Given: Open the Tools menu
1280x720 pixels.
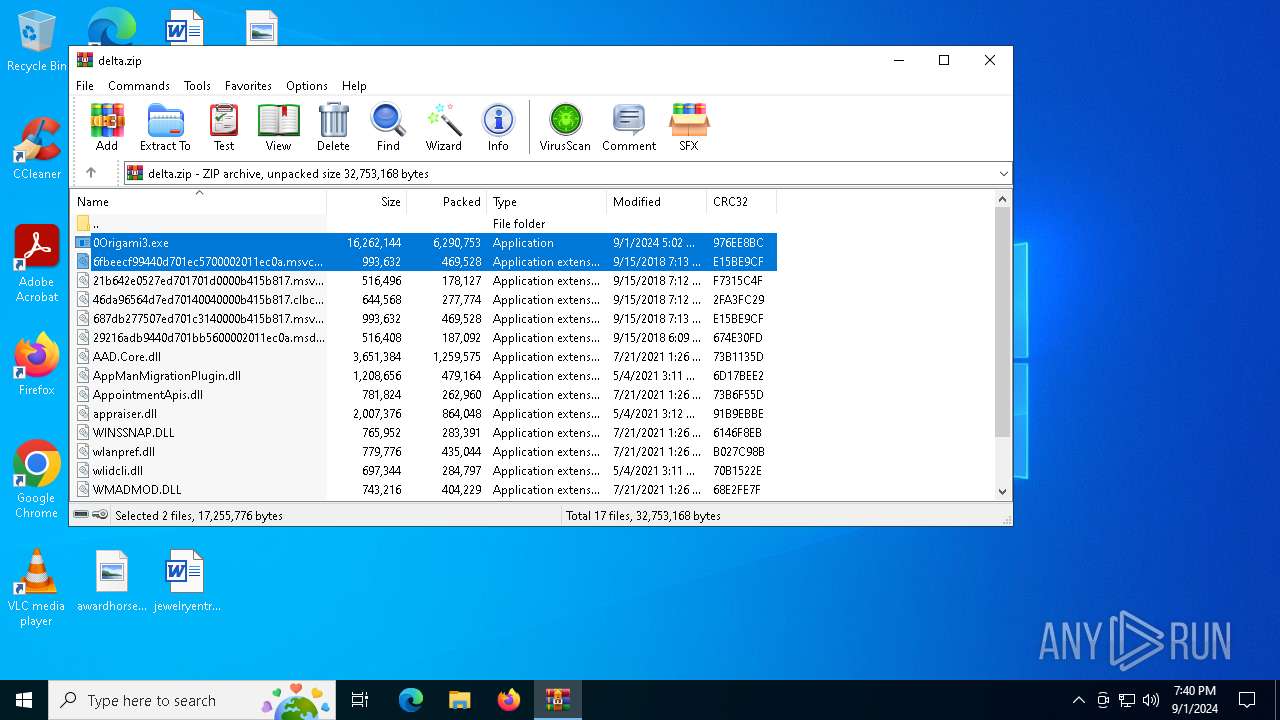Looking at the screenshot, I should pyautogui.click(x=197, y=86).
